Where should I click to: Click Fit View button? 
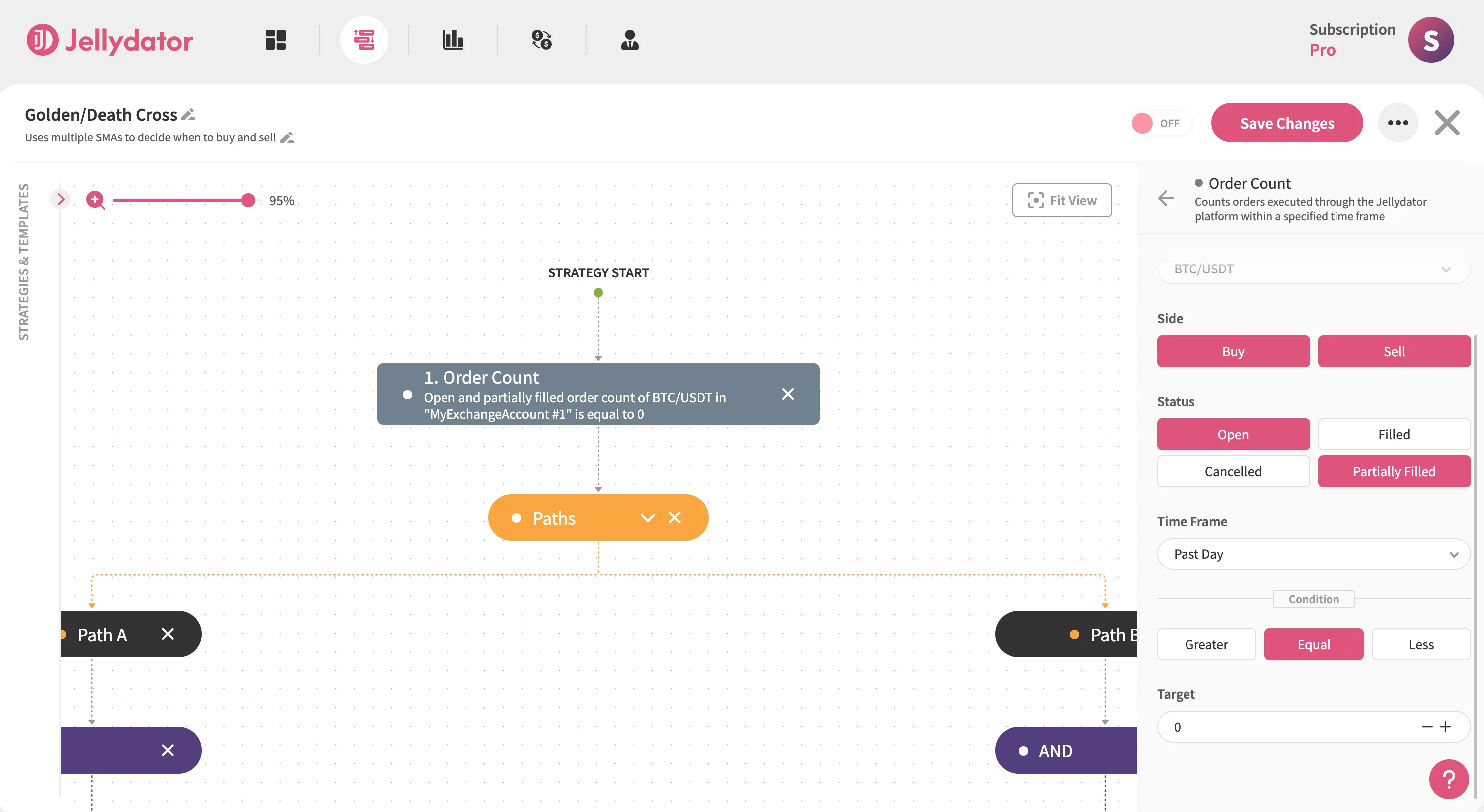coord(1062,200)
